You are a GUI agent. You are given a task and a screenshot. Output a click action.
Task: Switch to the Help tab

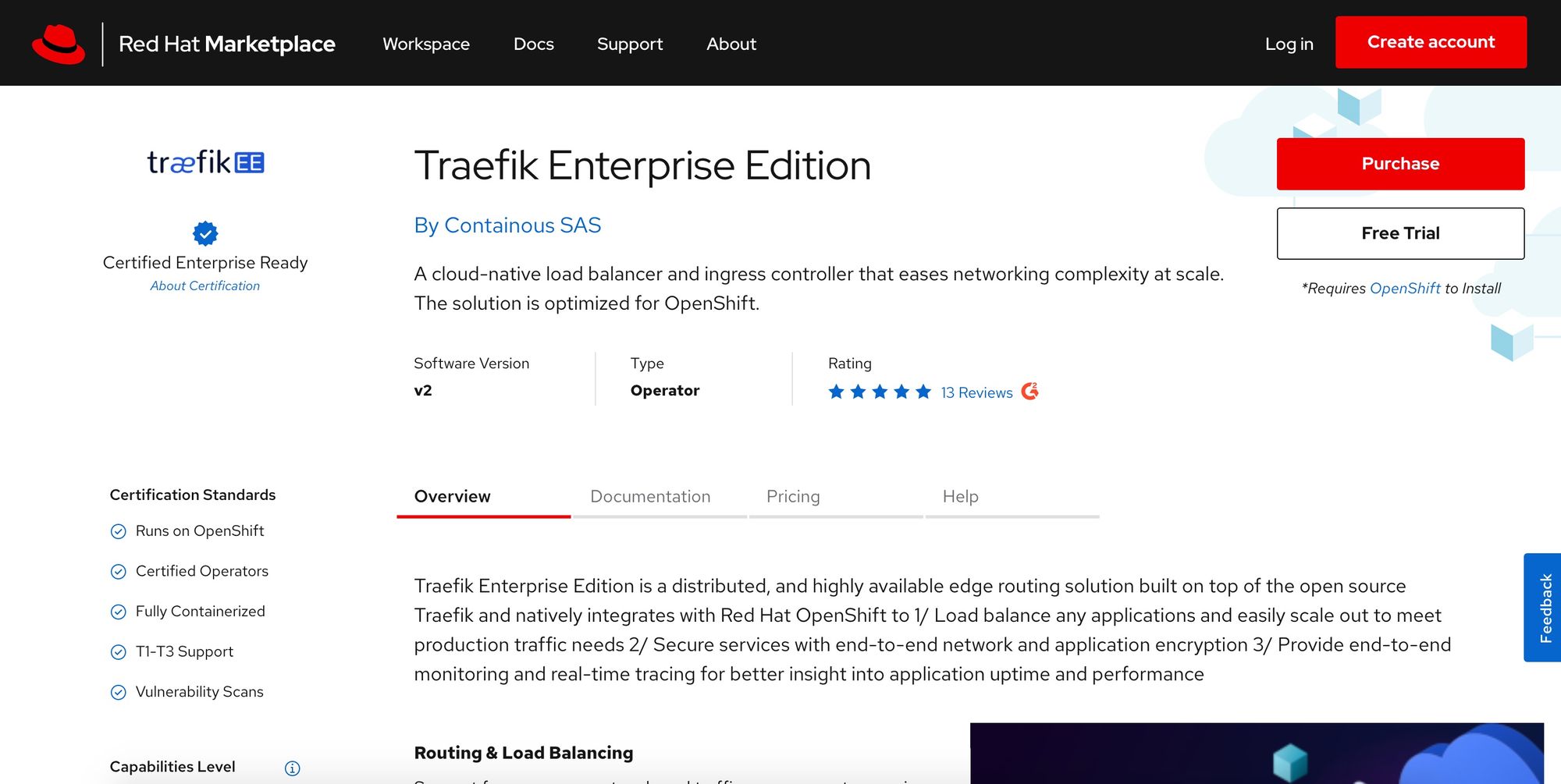pyautogui.click(x=1012, y=497)
